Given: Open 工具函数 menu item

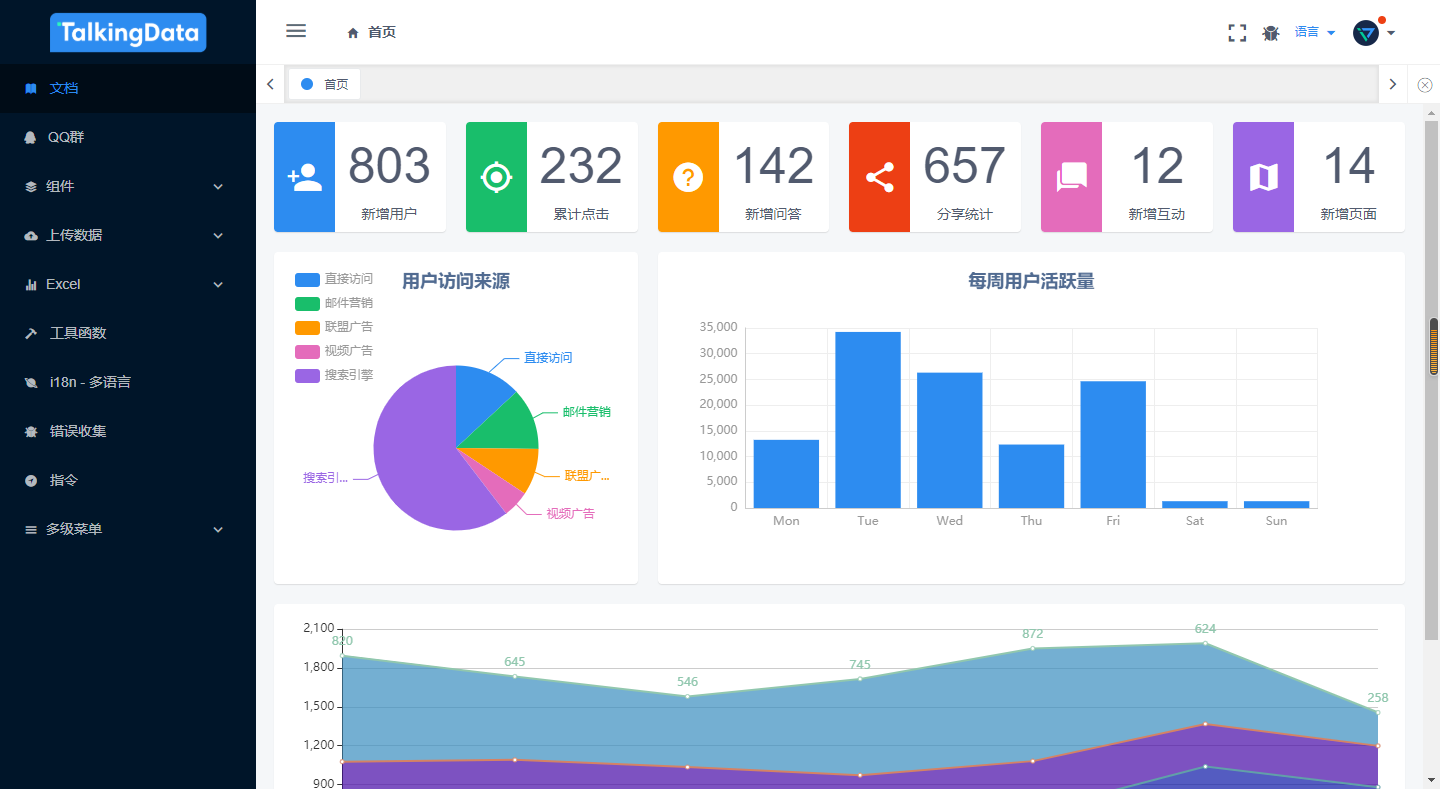Looking at the screenshot, I should (x=128, y=333).
